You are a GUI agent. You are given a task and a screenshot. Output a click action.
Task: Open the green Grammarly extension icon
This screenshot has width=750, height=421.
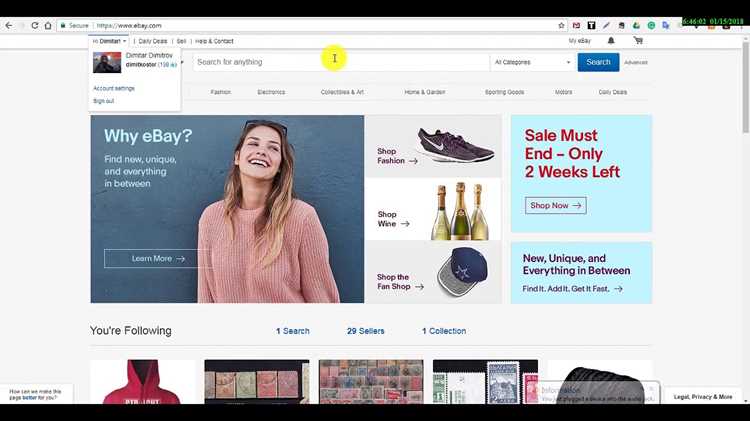tap(651, 25)
